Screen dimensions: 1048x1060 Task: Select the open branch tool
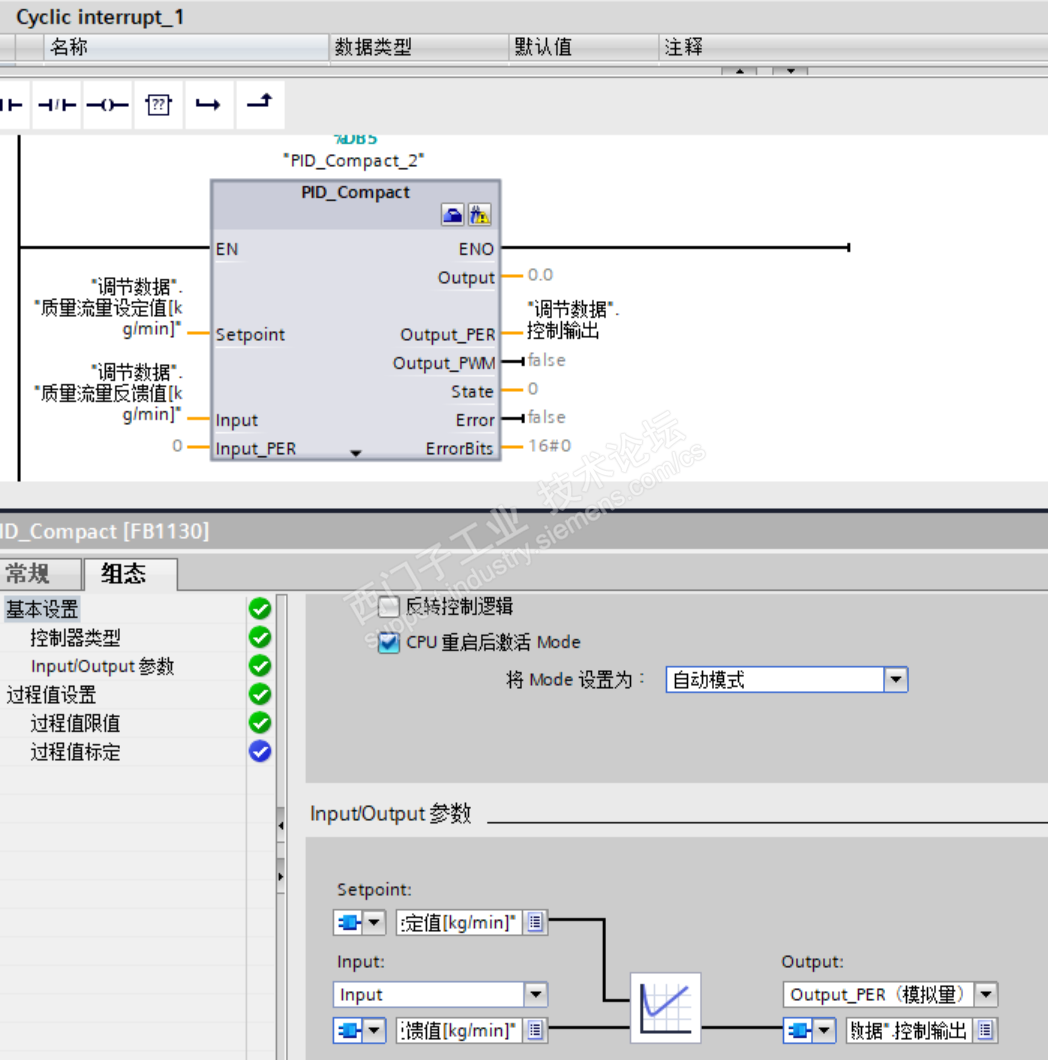tap(208, 105)
